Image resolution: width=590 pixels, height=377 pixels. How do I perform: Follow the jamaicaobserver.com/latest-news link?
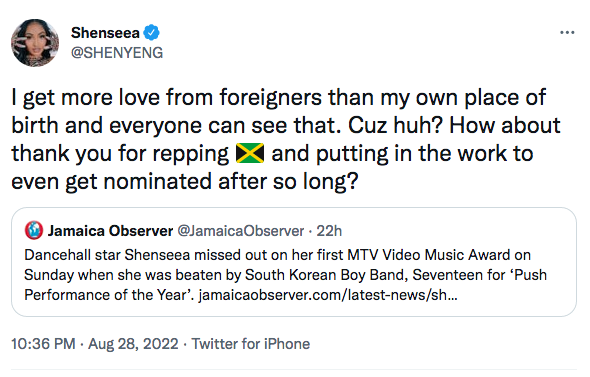point(328,295)
